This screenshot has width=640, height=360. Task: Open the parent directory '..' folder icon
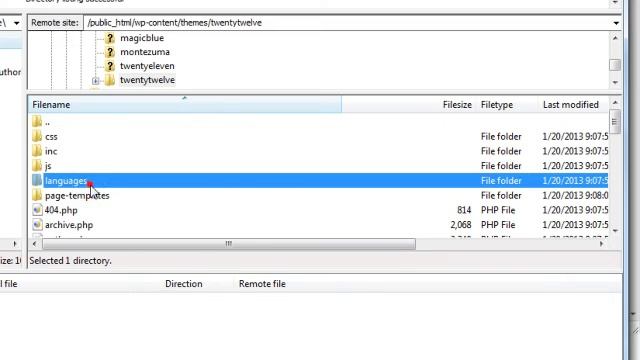[x=37, y=121]
